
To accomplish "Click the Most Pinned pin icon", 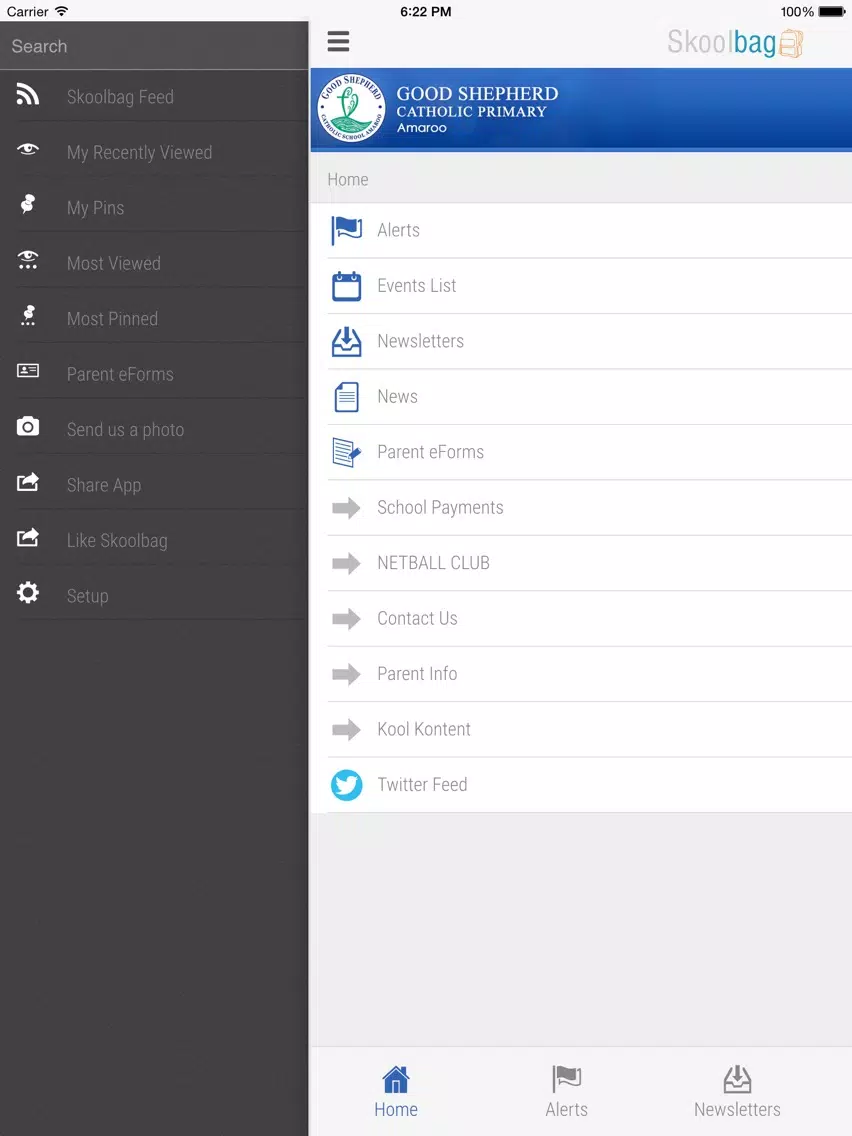I will [x=28, y=315].
